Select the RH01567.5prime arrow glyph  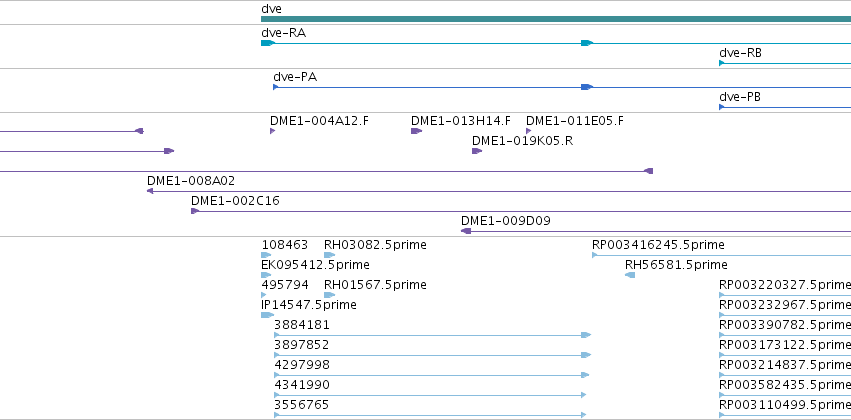point(329,295)
